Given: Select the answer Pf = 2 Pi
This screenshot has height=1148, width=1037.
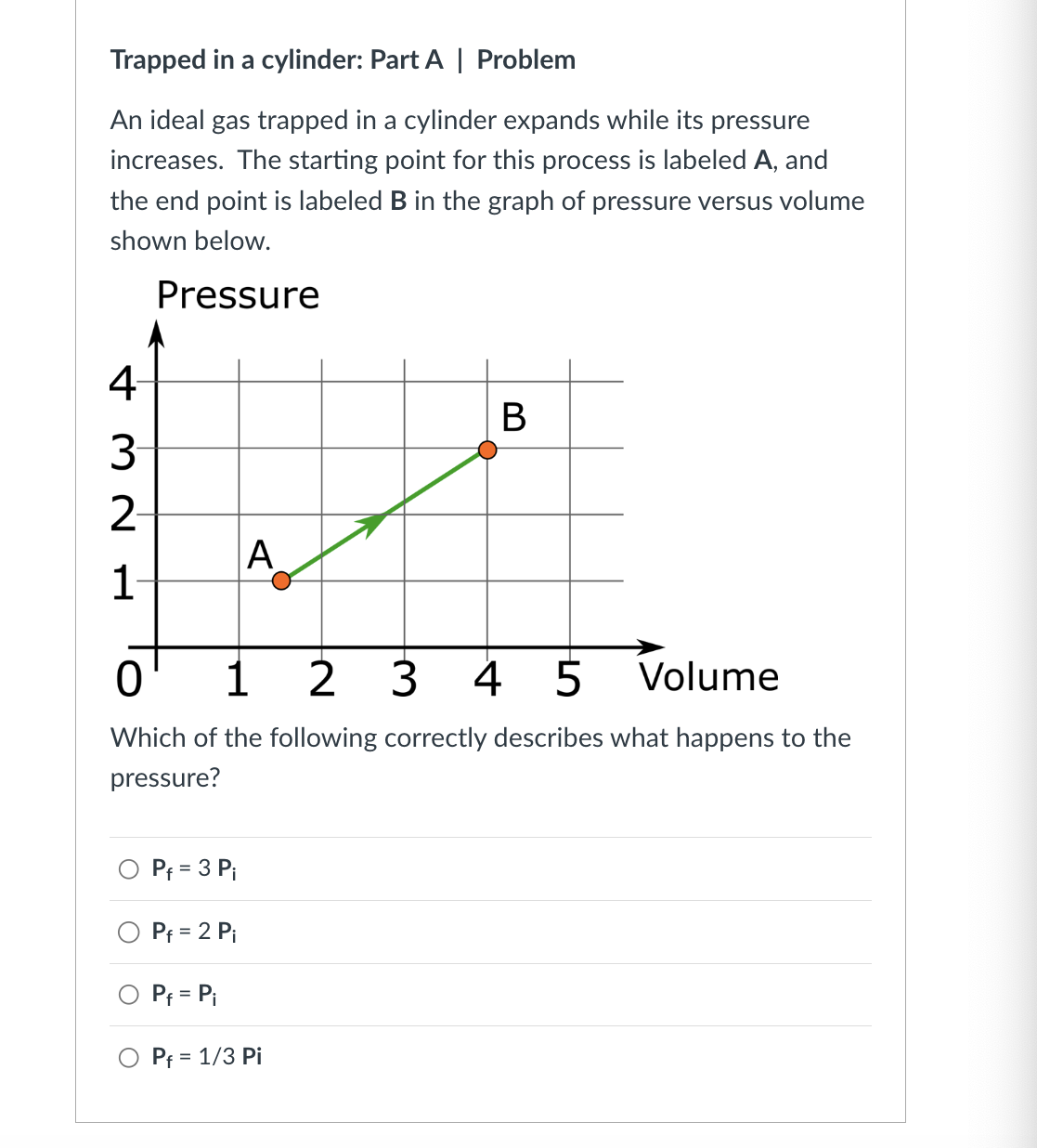Looking at the screenshot, I should pos(129,932).
